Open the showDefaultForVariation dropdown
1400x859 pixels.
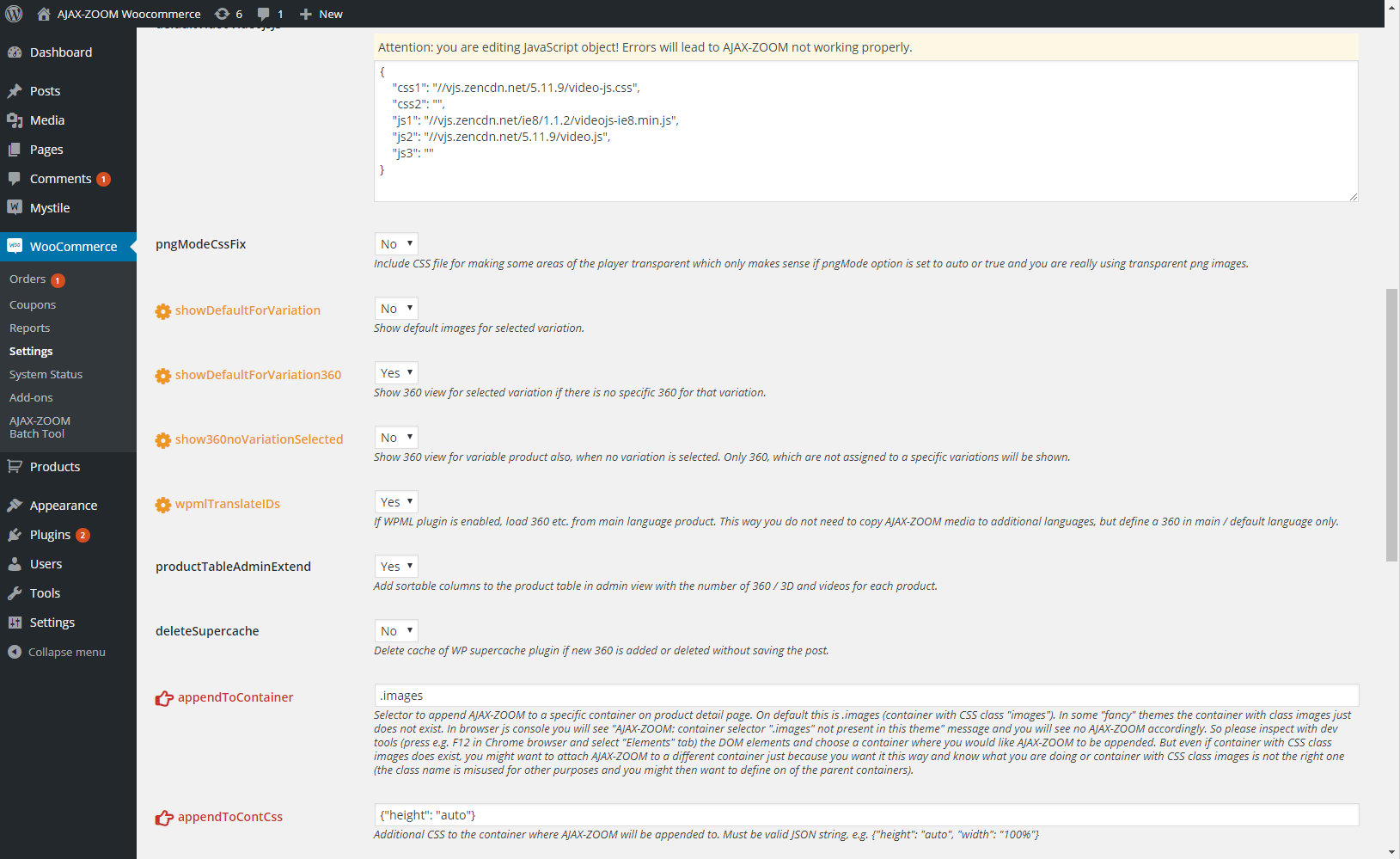click(x=396, y=308)
